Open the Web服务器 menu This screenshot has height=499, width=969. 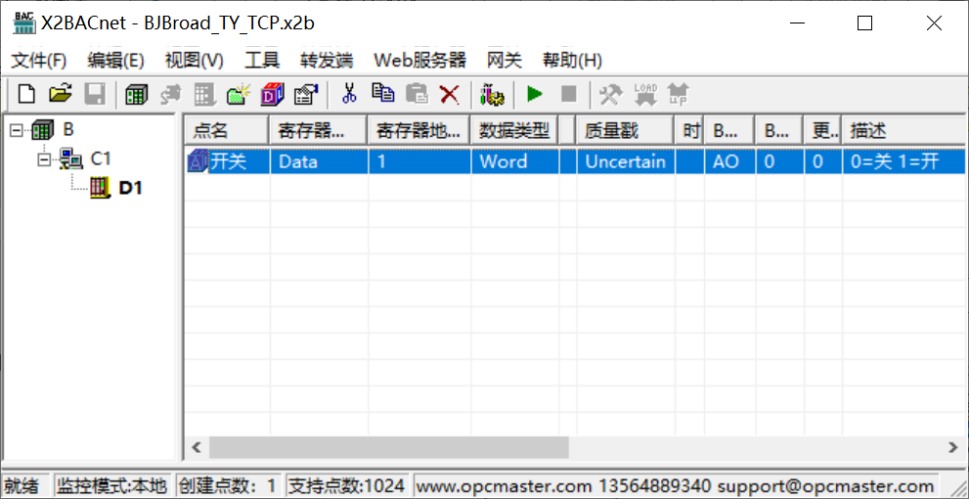tap(420, 61)
